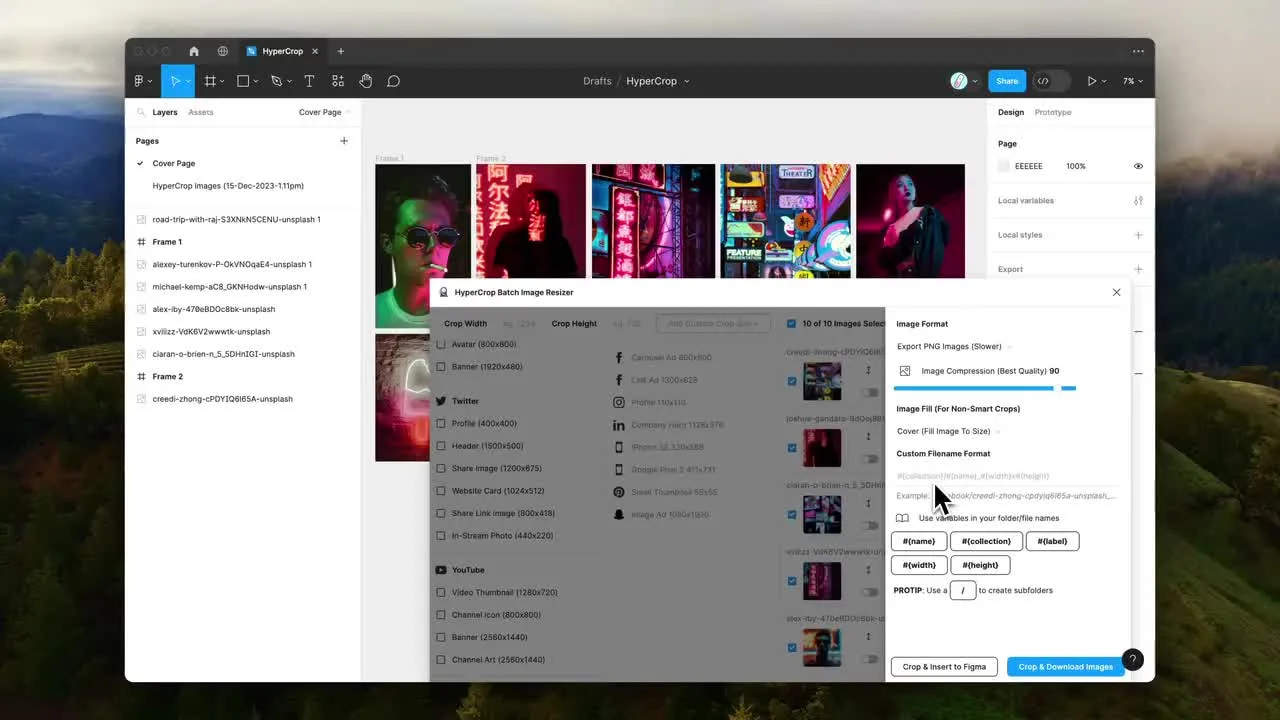
Task: Open the Local variables settings icon
Action: (1138, 201)
